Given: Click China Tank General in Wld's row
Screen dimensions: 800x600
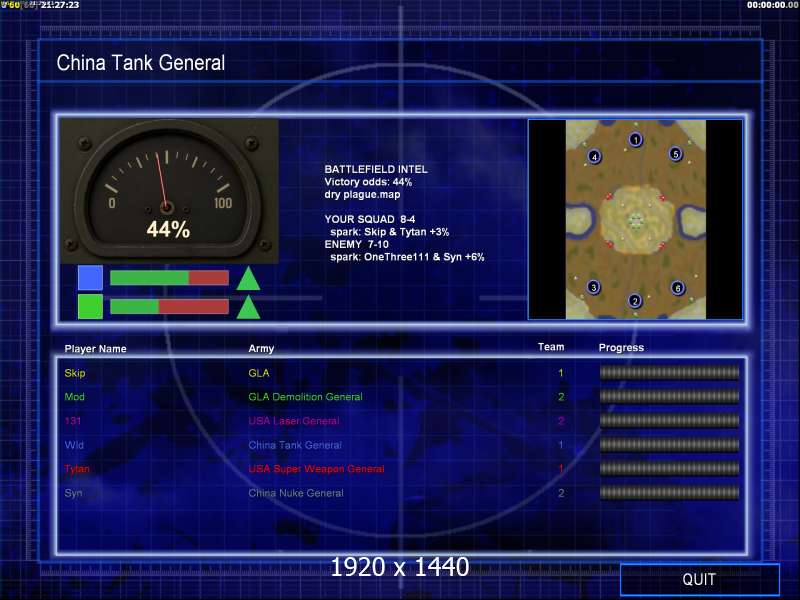Looking at the screenshot, I should (295, 445).
